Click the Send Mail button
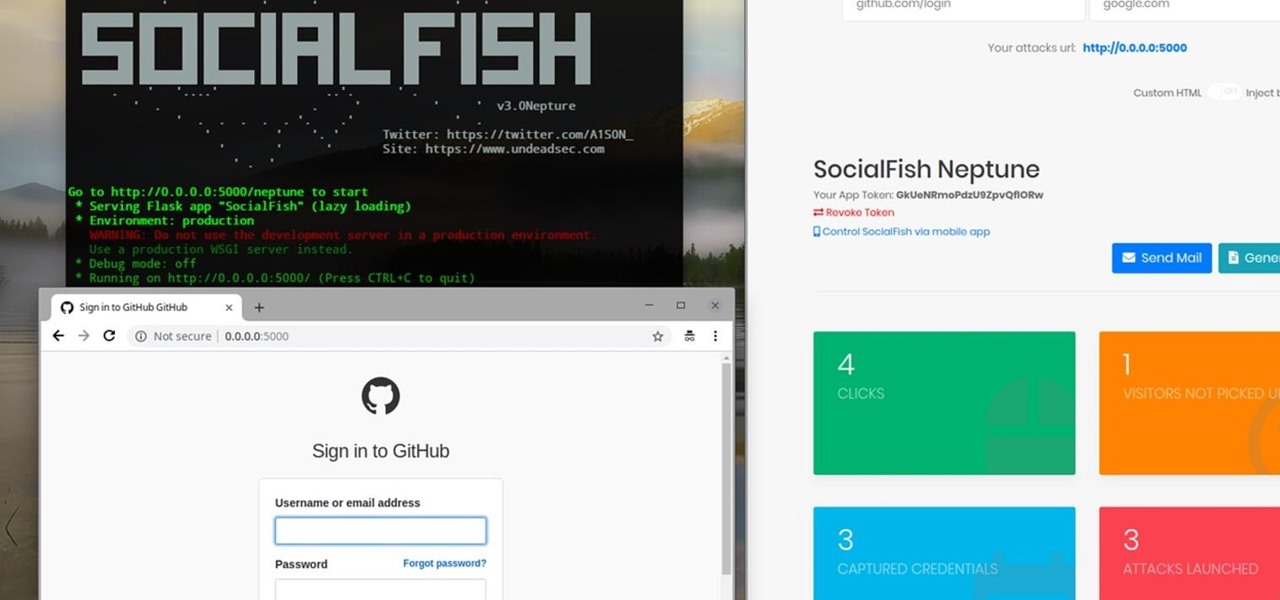Image resolution: width=1280 pixels, height=600 pixels. click(x=1161, y=258)
